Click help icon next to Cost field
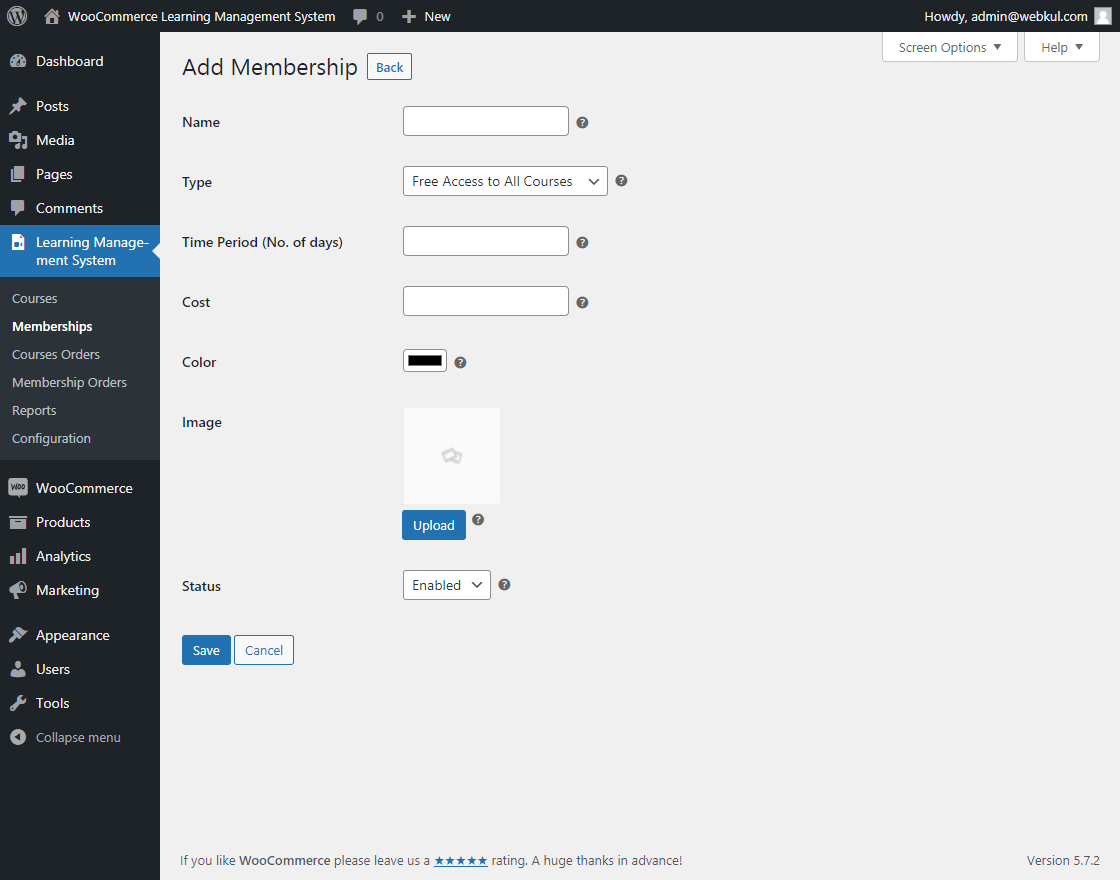The height and width of the screenshot is (880, 1120). click(582, 302)
